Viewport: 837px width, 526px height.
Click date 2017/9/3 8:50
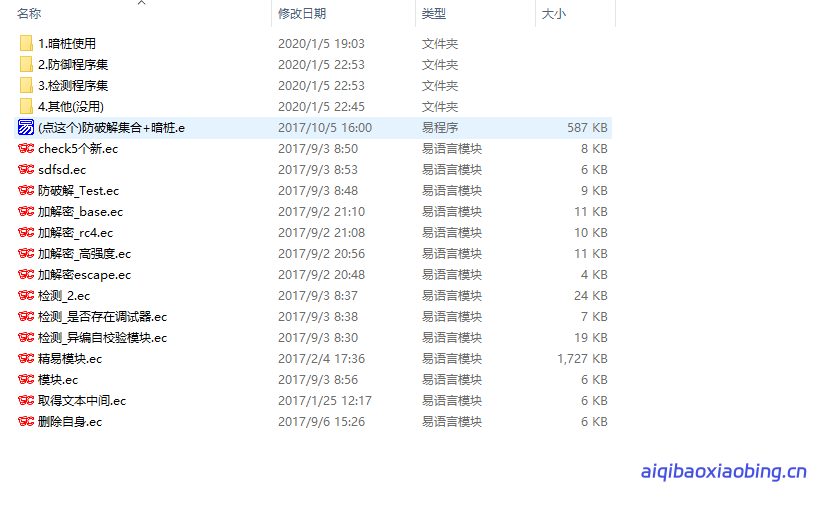pos(318,148)
